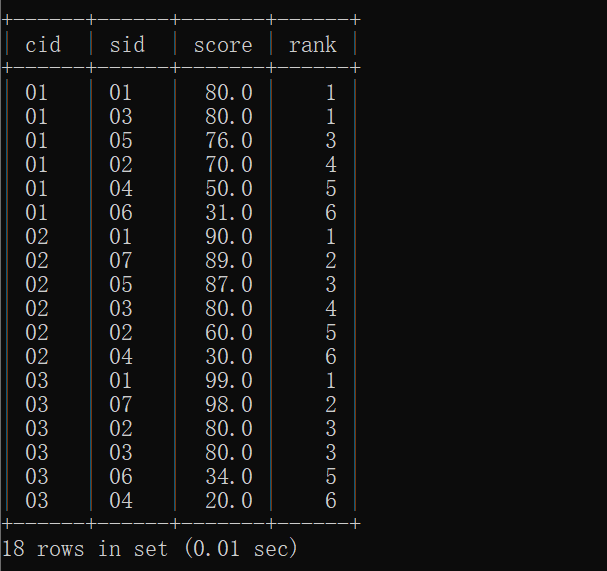This screenshot has width=607, height=571.
Task: Click the "sid" column header
Action: tap(127, 45)
